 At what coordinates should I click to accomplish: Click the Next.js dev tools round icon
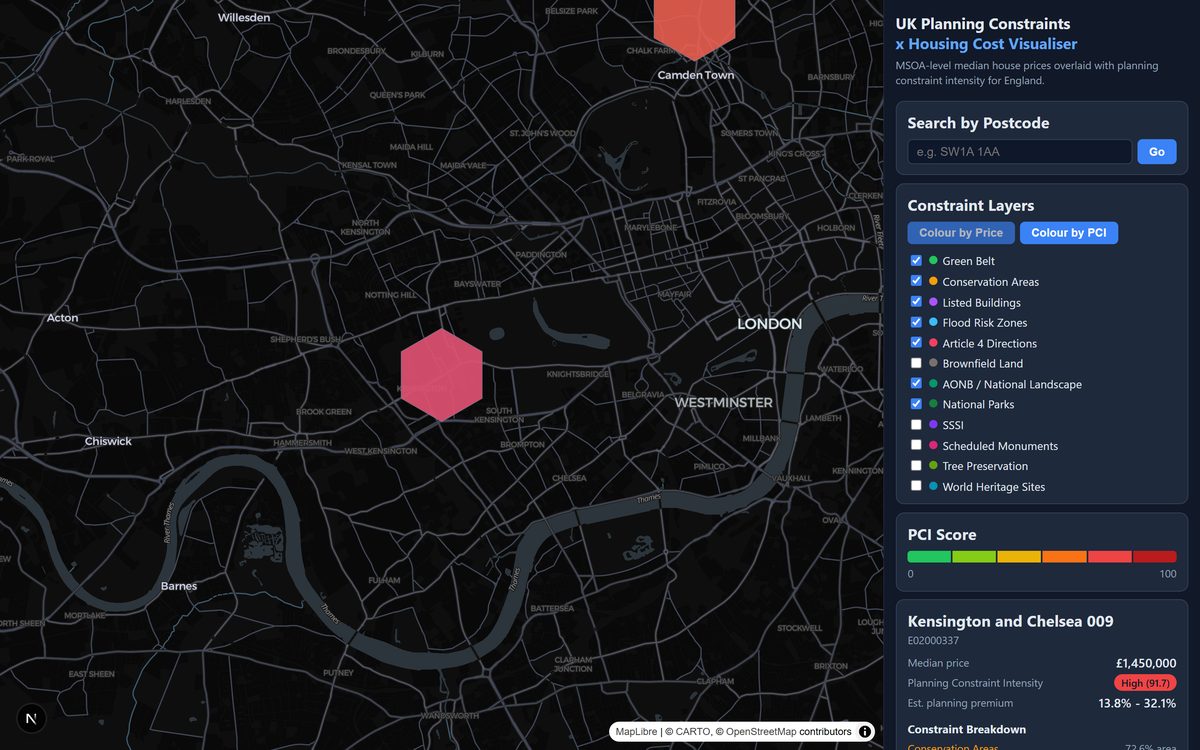[x=32, y=718]
